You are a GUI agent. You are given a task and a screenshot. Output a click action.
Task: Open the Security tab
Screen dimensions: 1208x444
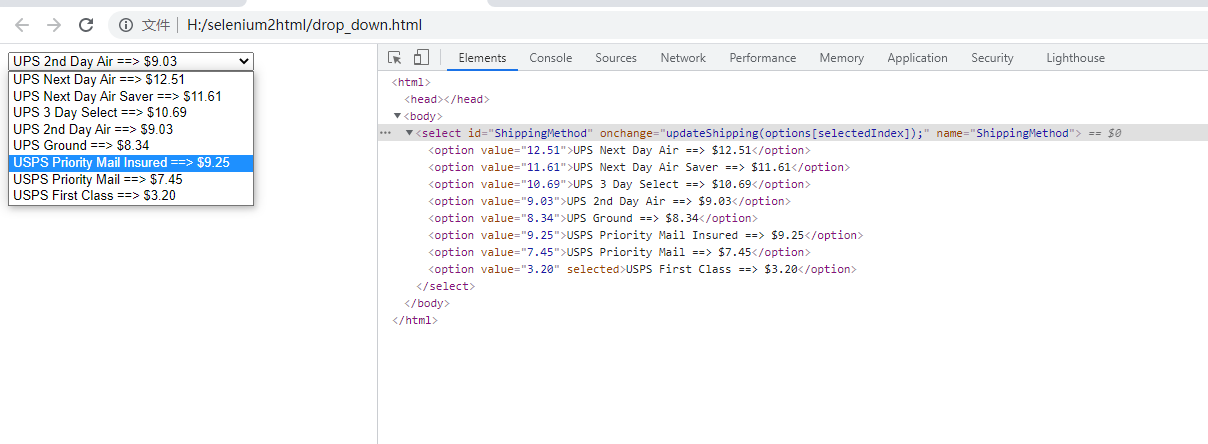(x=992, y=58)
